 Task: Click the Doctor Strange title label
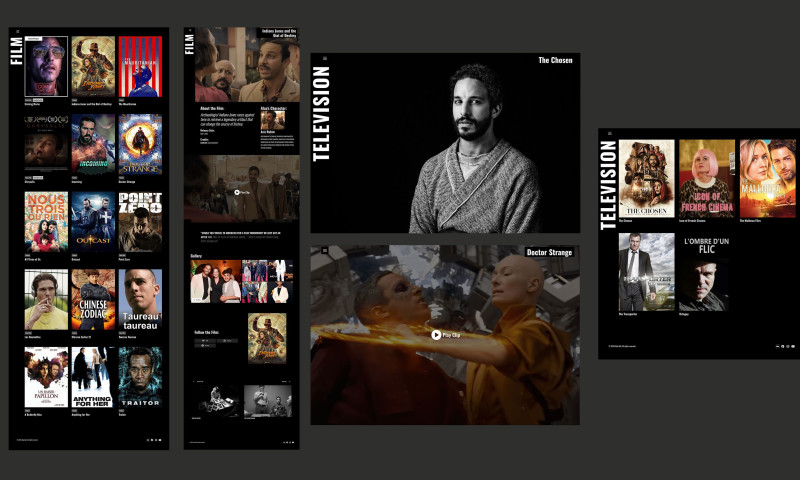[549, 252]
